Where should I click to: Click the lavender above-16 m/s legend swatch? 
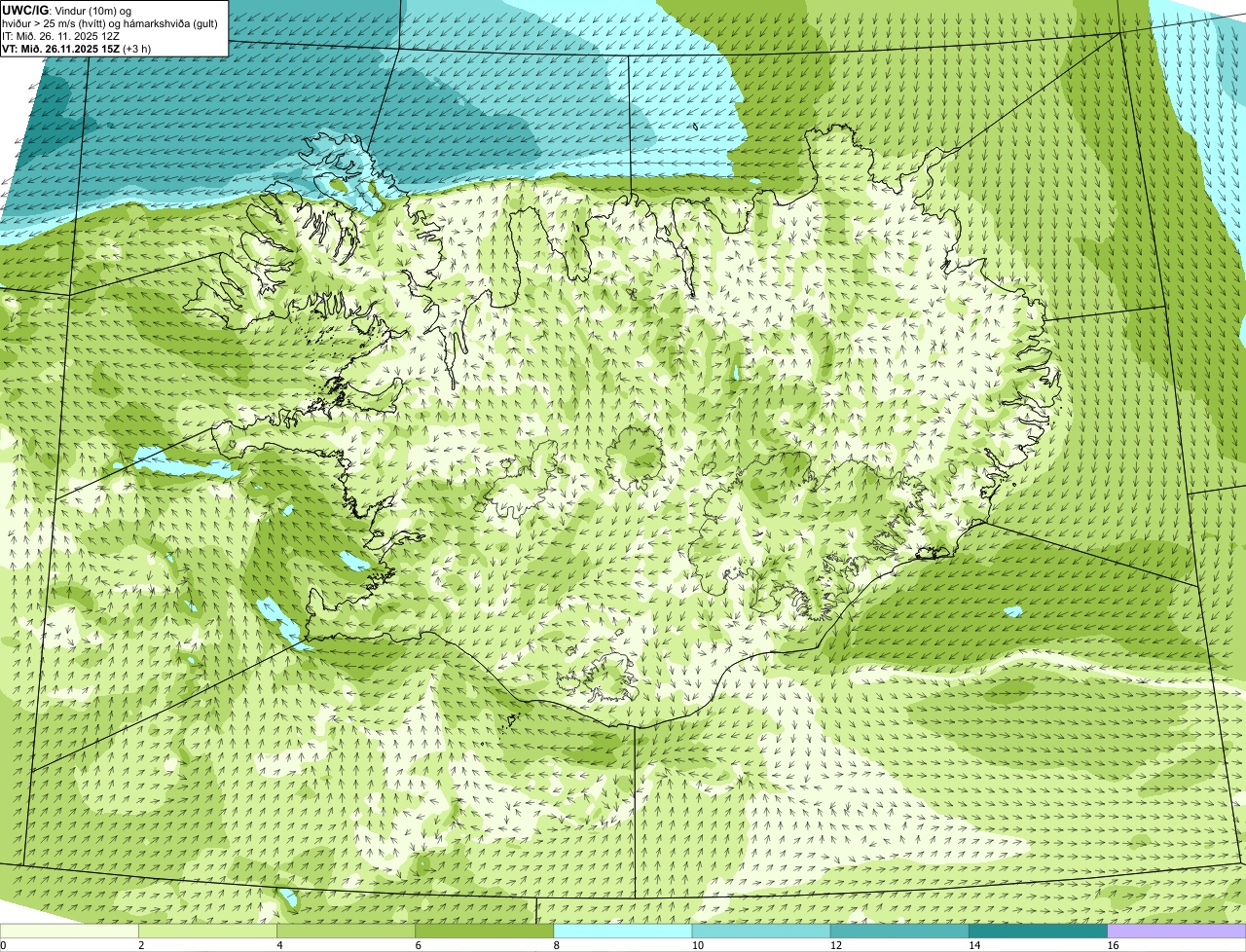pos(1177,931)
